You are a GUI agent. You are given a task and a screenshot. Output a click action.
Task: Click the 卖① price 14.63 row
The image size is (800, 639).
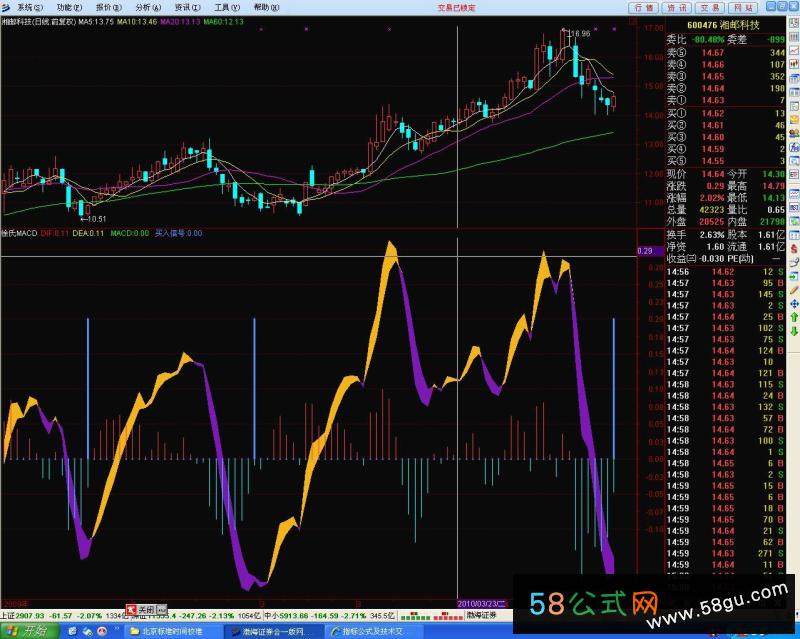pos(726,100)
